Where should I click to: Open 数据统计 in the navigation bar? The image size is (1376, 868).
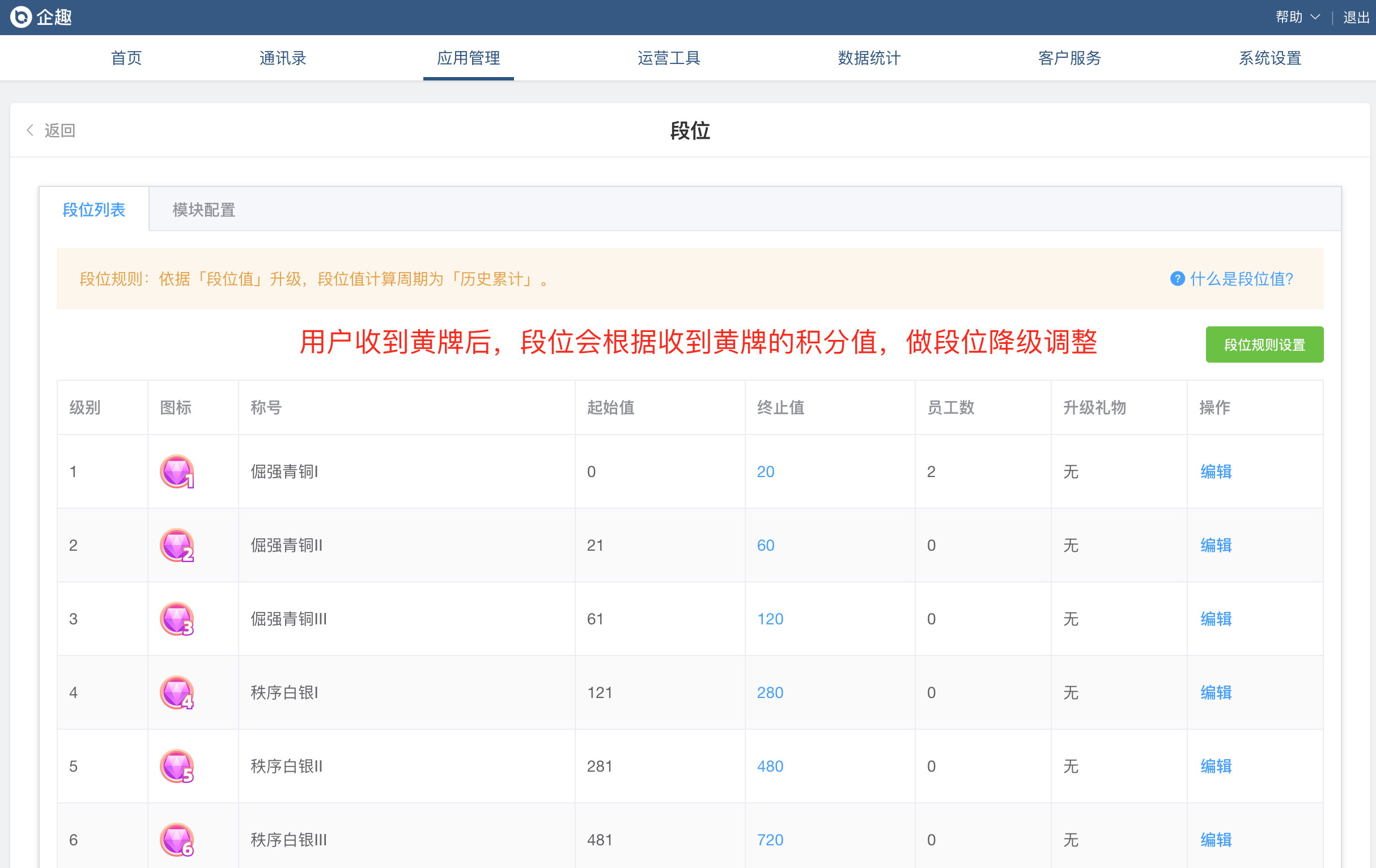[869, 58]
